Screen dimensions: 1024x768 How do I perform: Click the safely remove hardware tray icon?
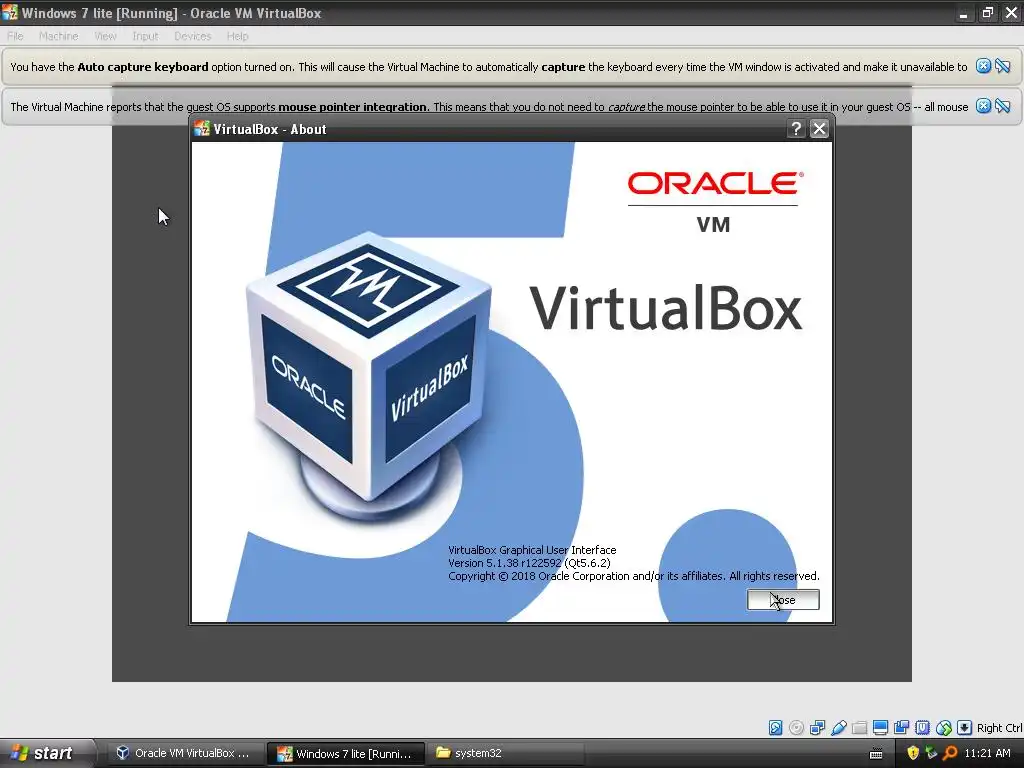tap(931, 753)
